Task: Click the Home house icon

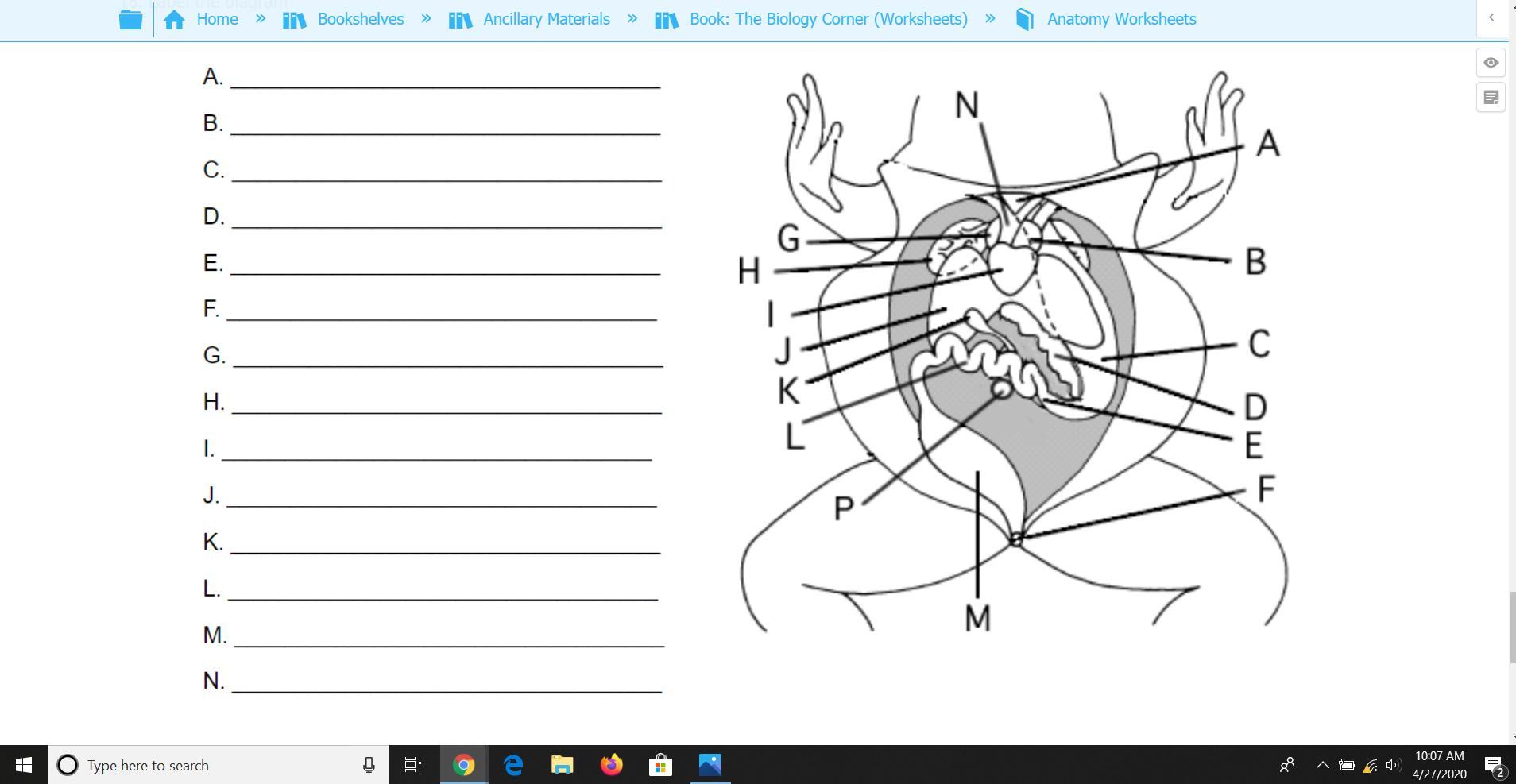Action: (174, 19)
